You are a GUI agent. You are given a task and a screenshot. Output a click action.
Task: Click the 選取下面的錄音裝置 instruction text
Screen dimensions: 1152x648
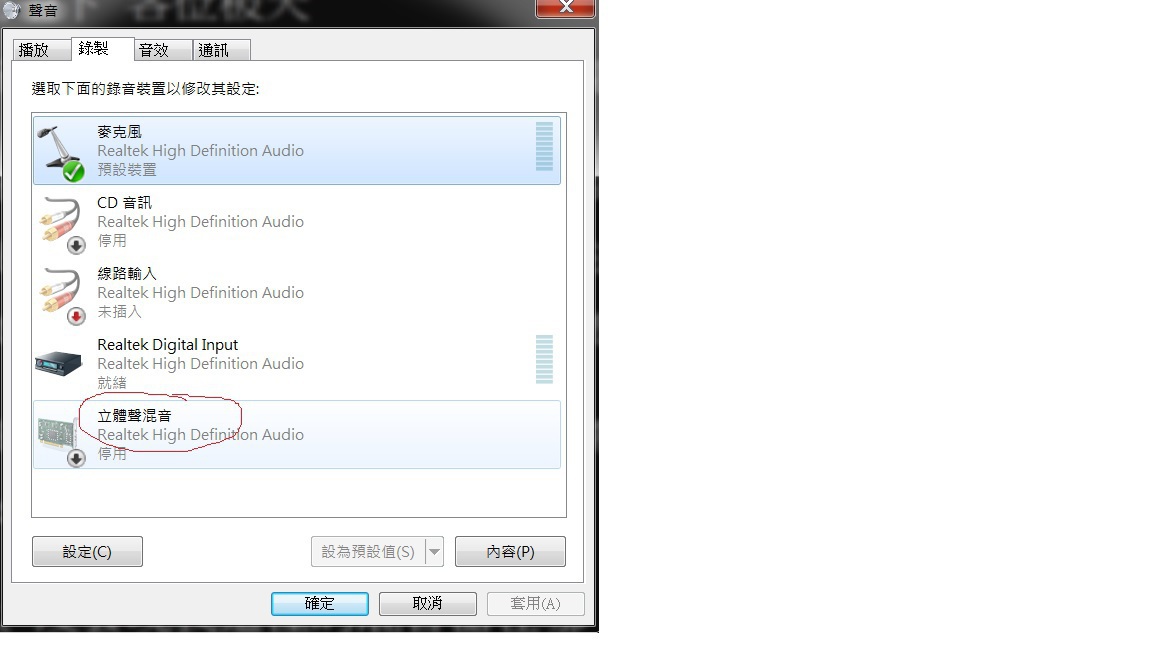click(145, 89)
